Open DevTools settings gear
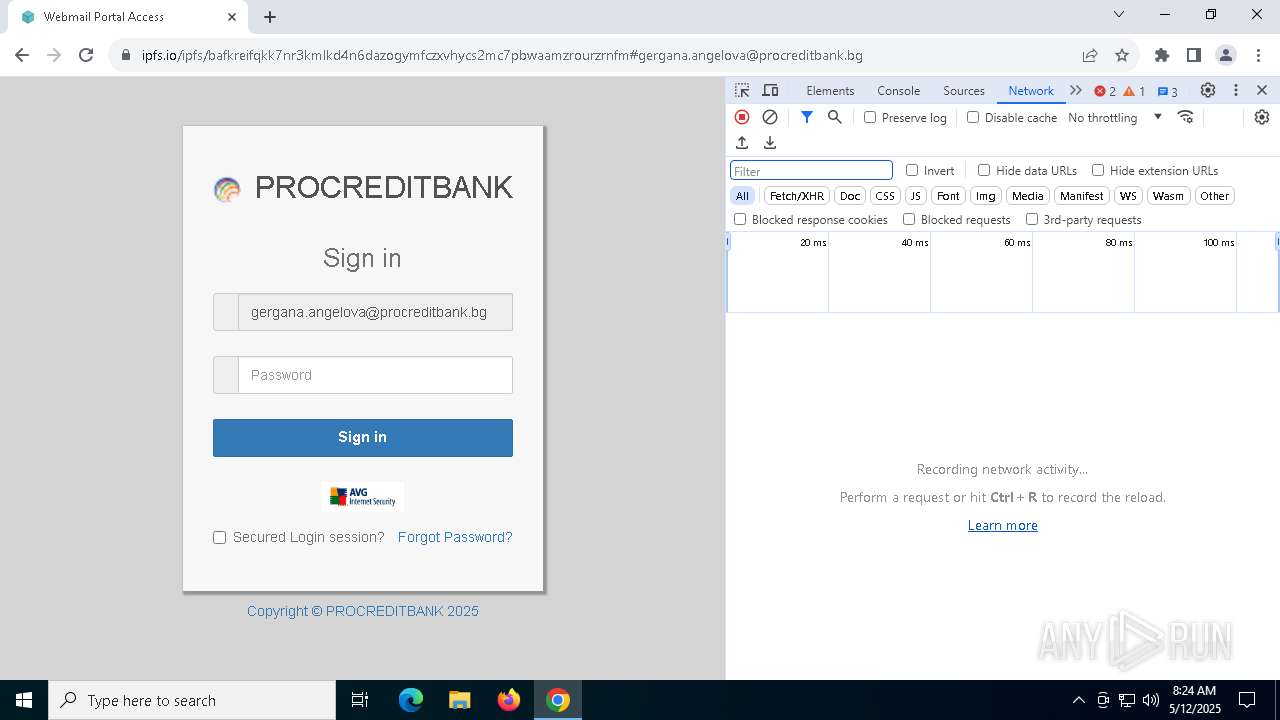The image size is (1280, 720). pyautogui.click(x=1208, y=90)
